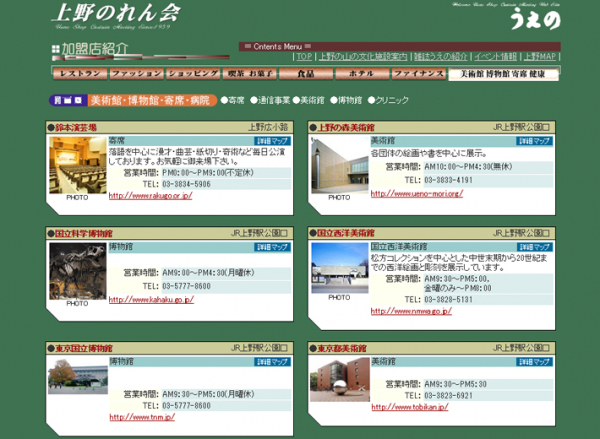Click the 鈴本演芸場 theater hall photo
This screenshot has height=439, width=600.
[x=78, y=165]
